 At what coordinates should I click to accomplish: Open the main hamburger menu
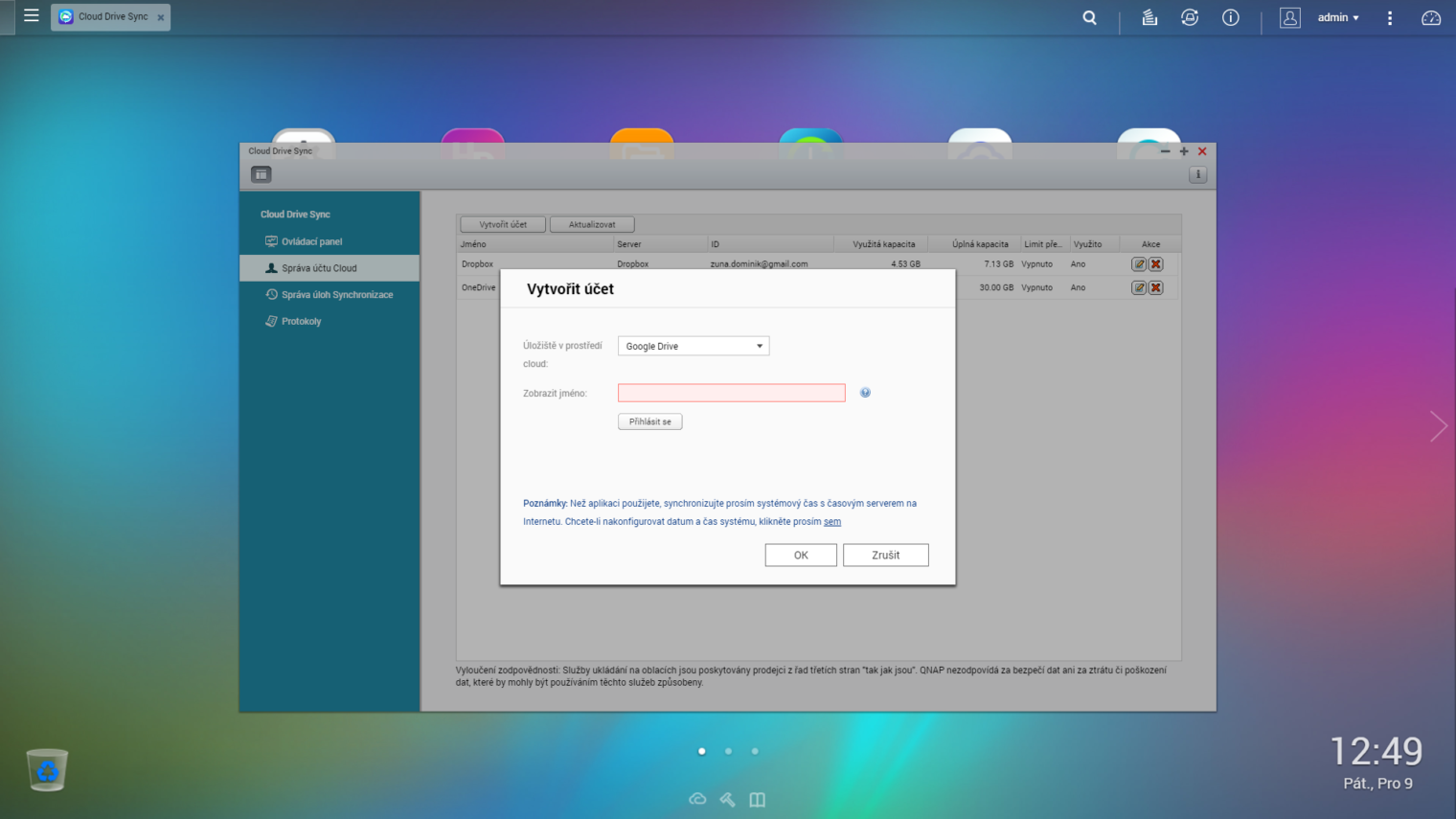pyautogui.click(x=31, y=16)
